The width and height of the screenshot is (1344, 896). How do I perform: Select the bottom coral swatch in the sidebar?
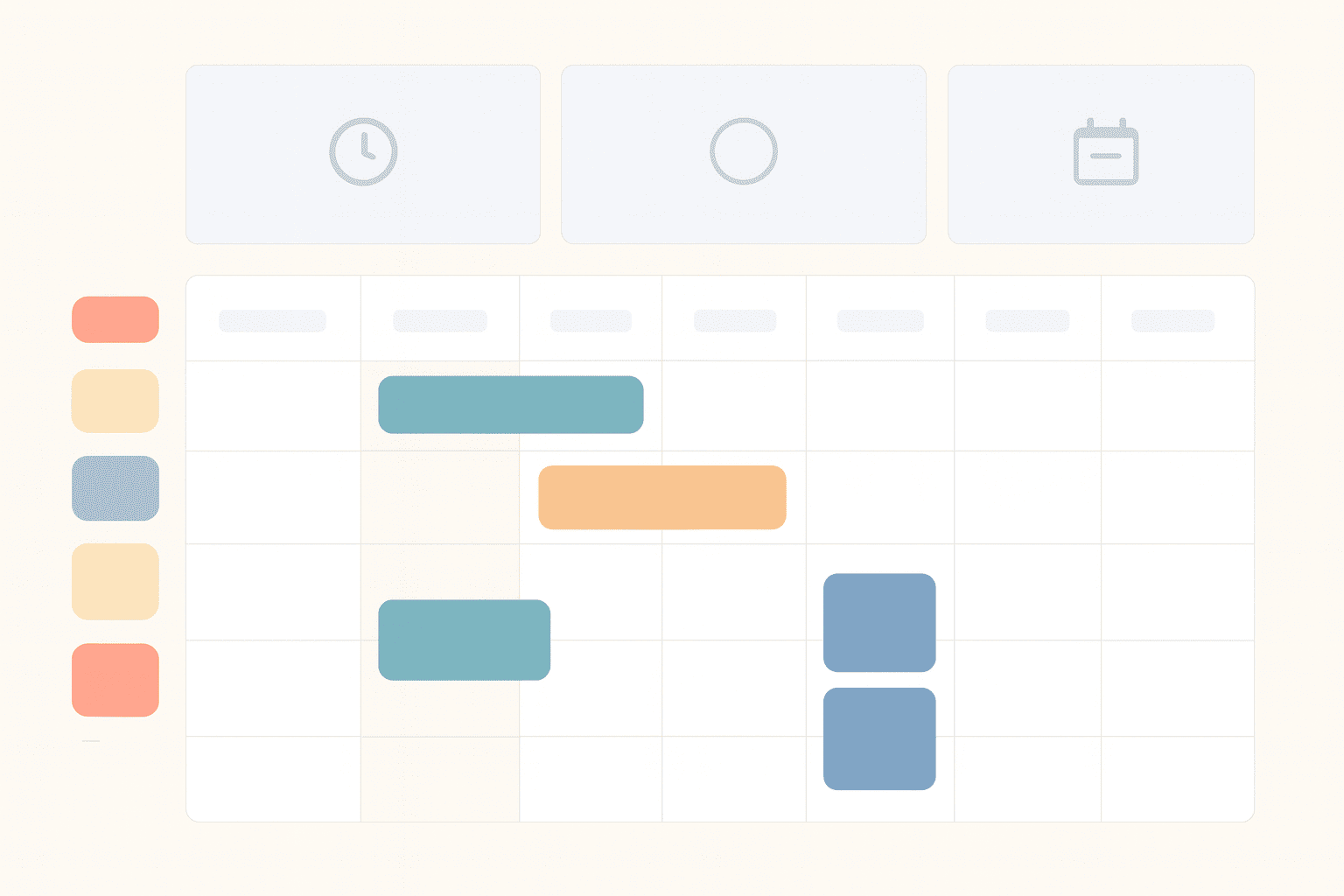click(x=115, y=680)
